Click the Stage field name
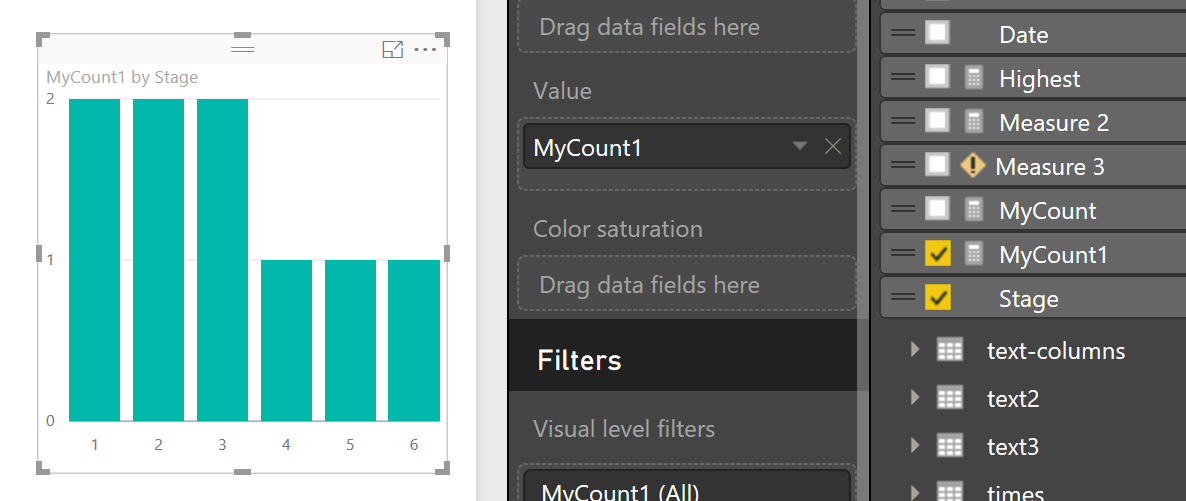1186x501 pixels. 1029,299
